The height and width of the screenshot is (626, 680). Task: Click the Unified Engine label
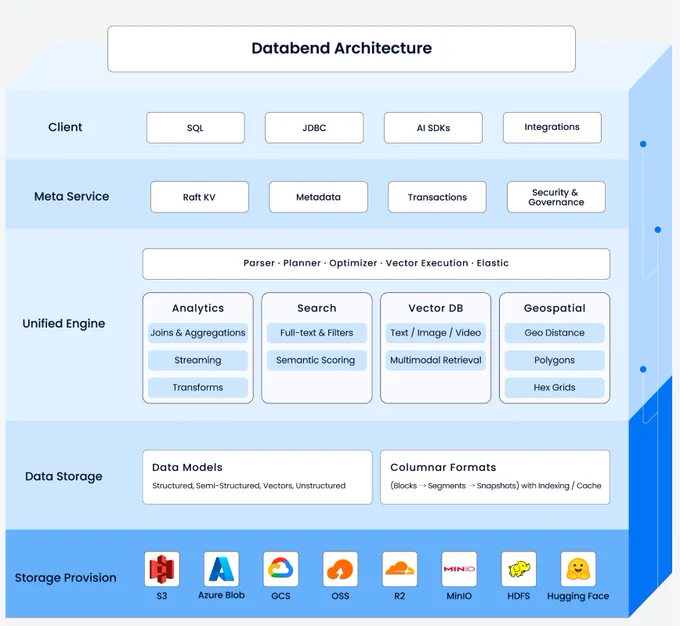click(64, 324)
